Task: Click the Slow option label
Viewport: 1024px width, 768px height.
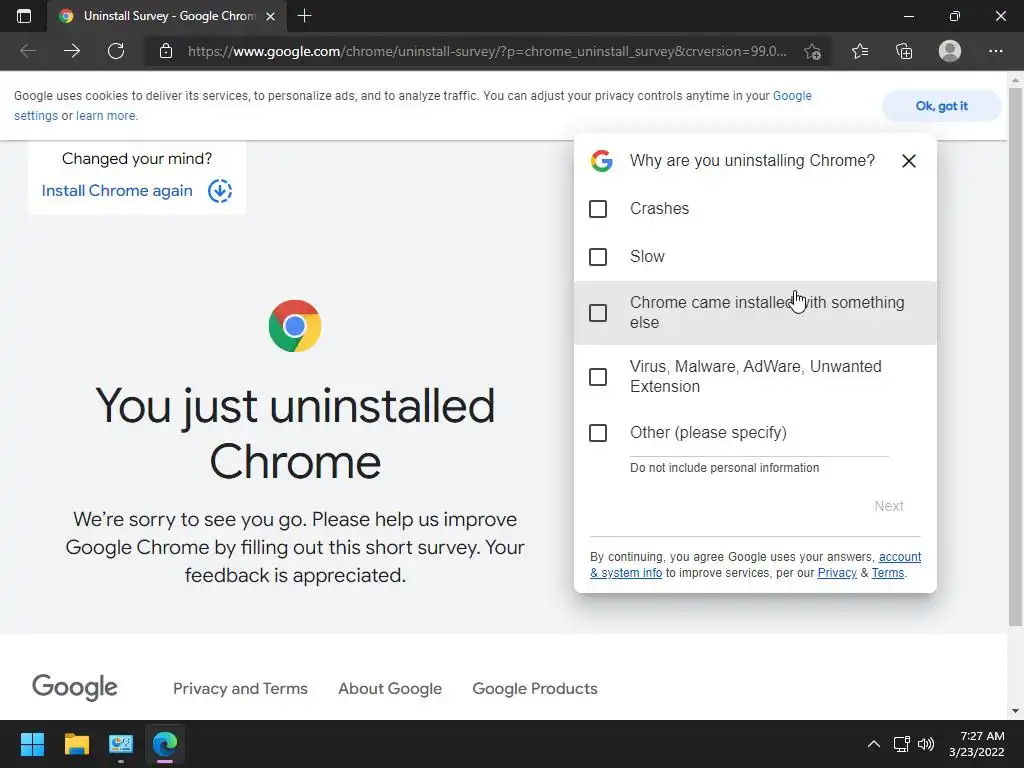Action: (647, 257)
